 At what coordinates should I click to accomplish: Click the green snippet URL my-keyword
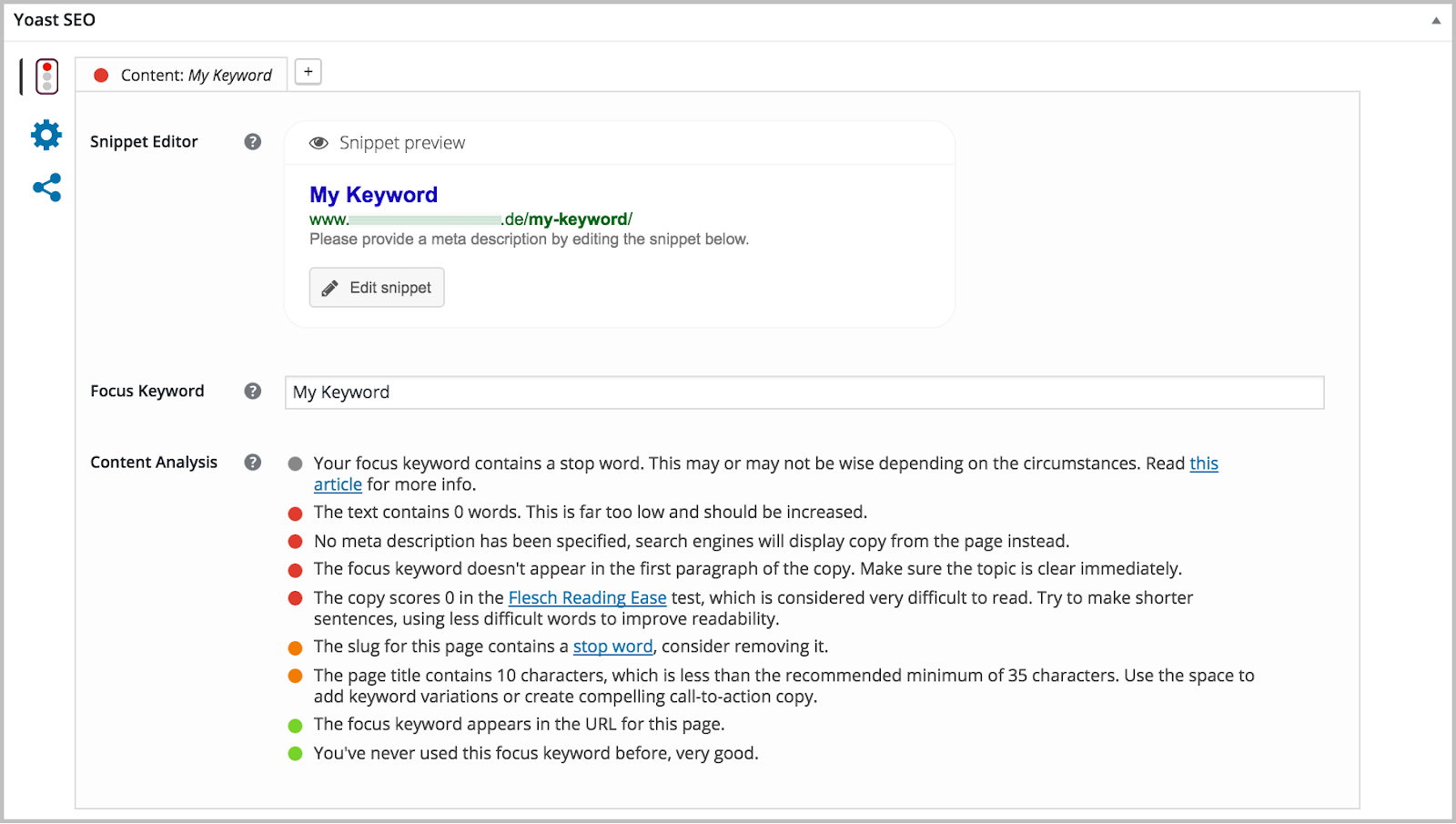tap(470, 219)
